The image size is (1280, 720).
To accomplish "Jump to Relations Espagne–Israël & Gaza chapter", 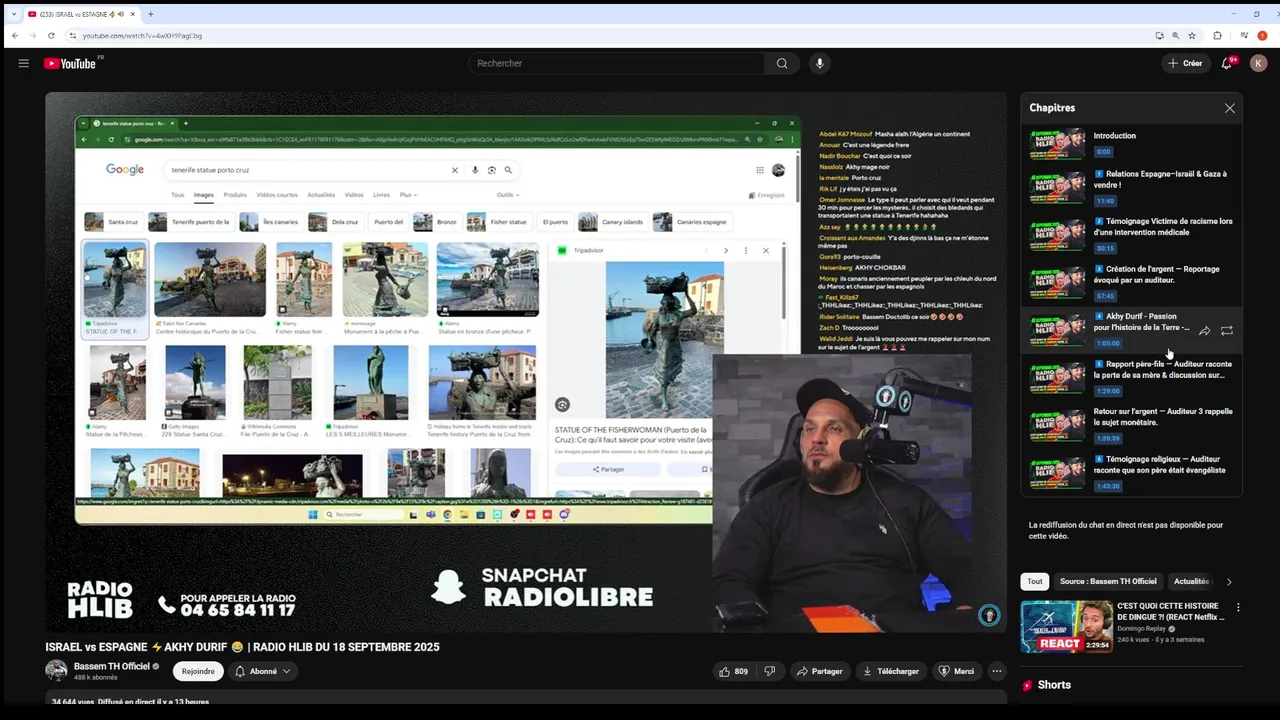I will point(1131,187).
